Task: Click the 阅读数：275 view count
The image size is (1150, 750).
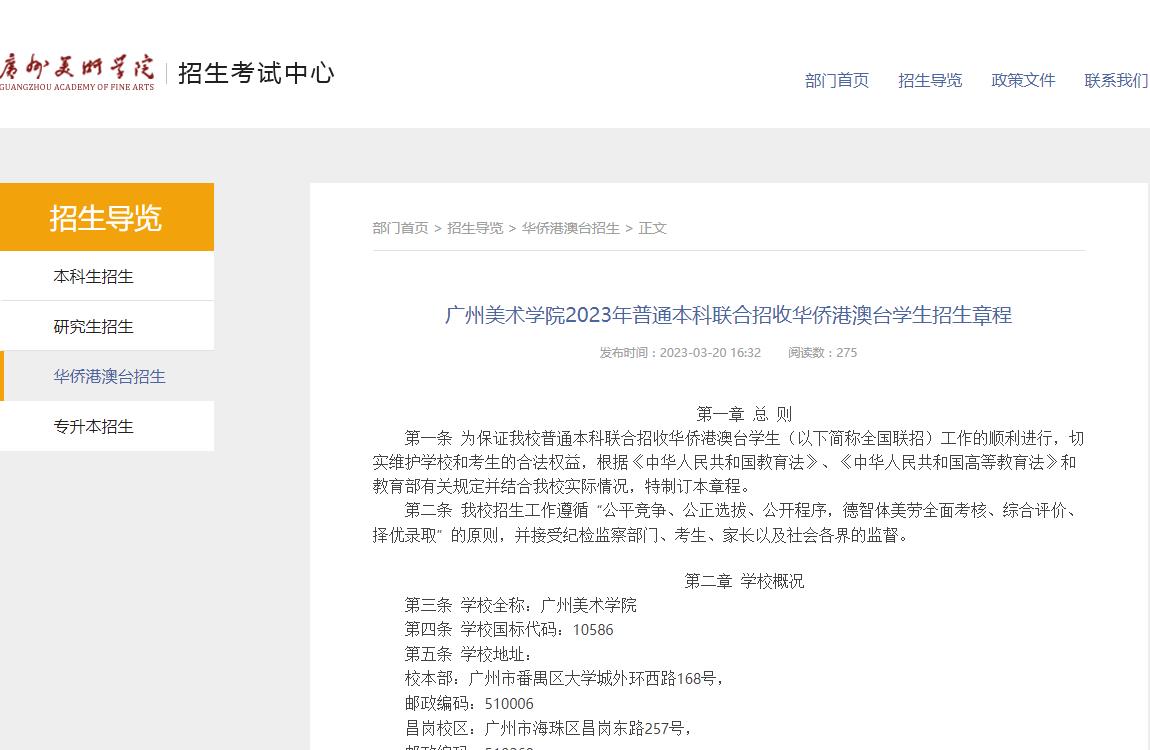Action: tap(822, 353)
